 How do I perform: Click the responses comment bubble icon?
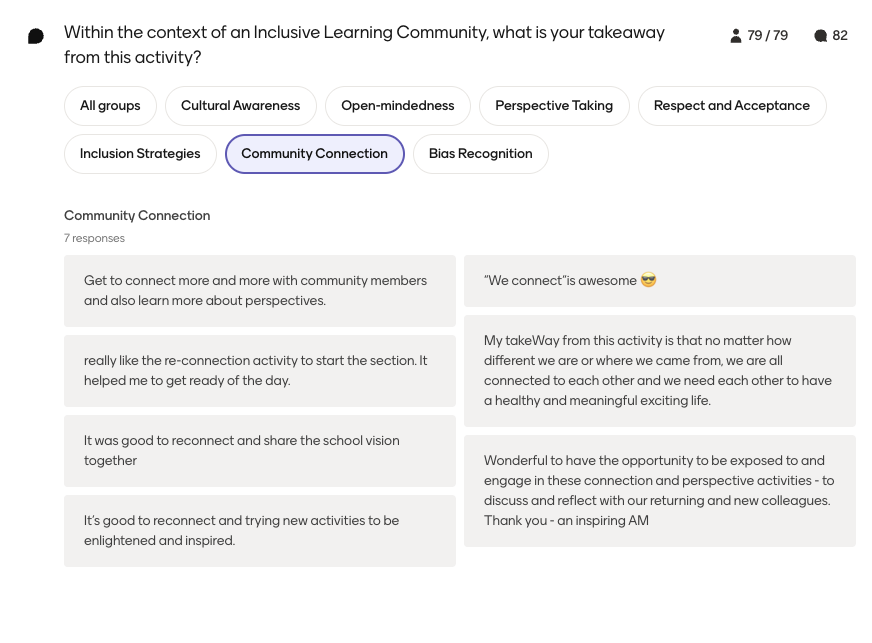pyautogui.click(x=820, y=36)
